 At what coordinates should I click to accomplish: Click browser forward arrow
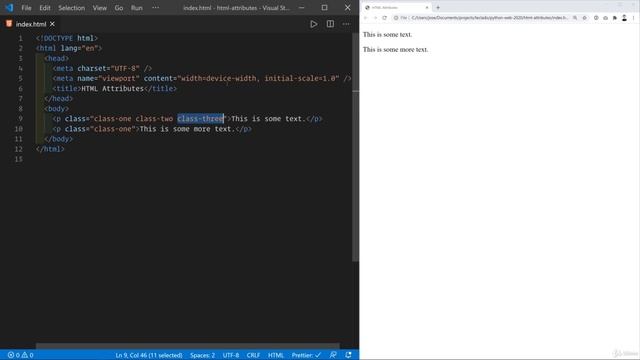pyautogui.click(x=375, y=18)
